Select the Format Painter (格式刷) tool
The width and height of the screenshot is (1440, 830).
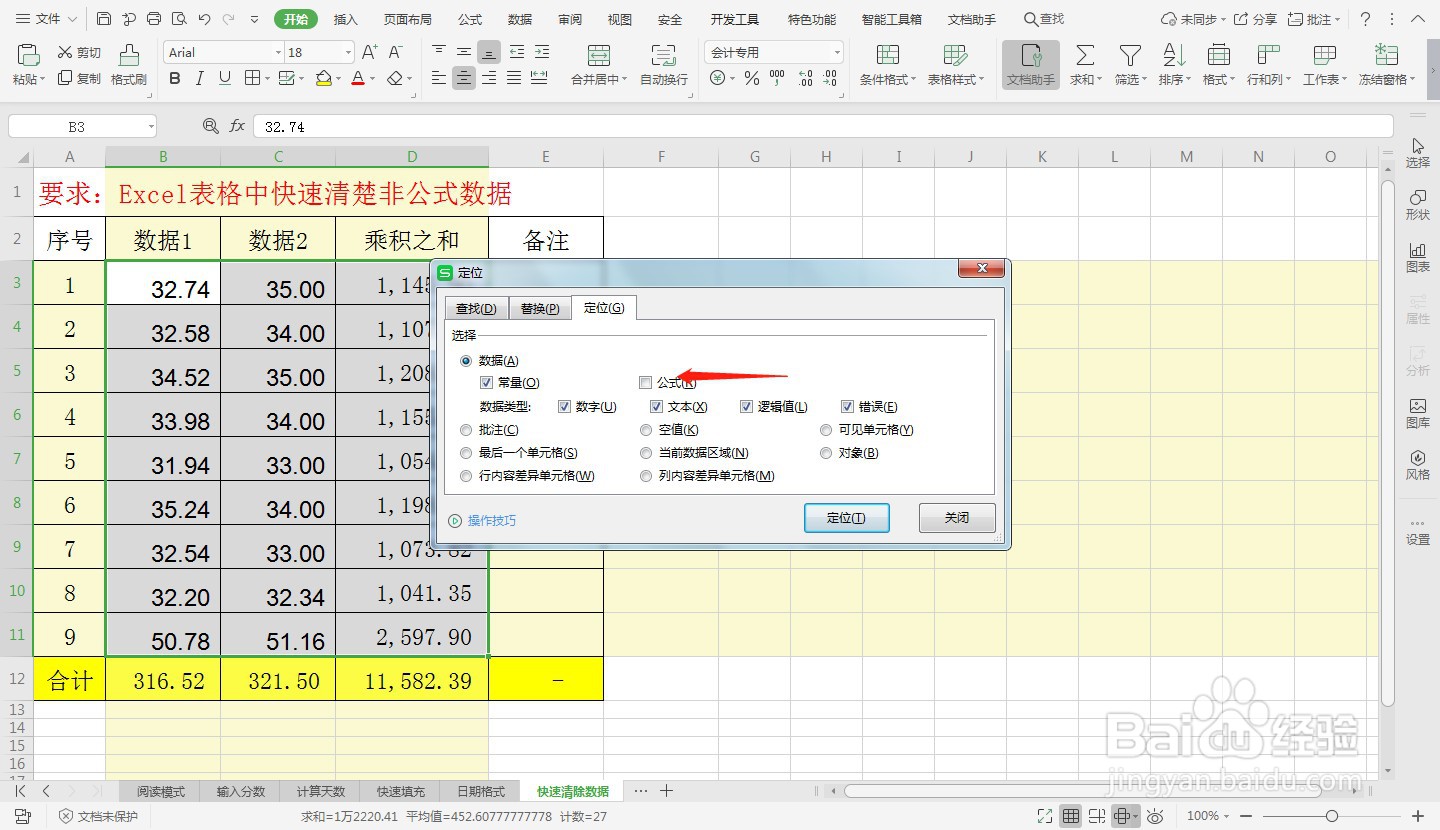129,65
